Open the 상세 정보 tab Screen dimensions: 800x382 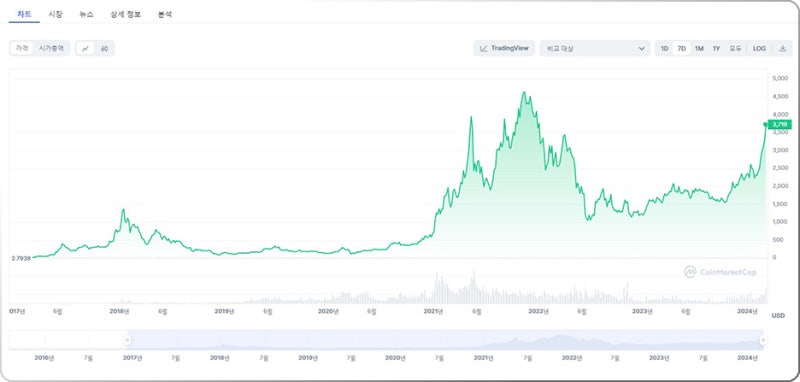click(x=126, y=14)
